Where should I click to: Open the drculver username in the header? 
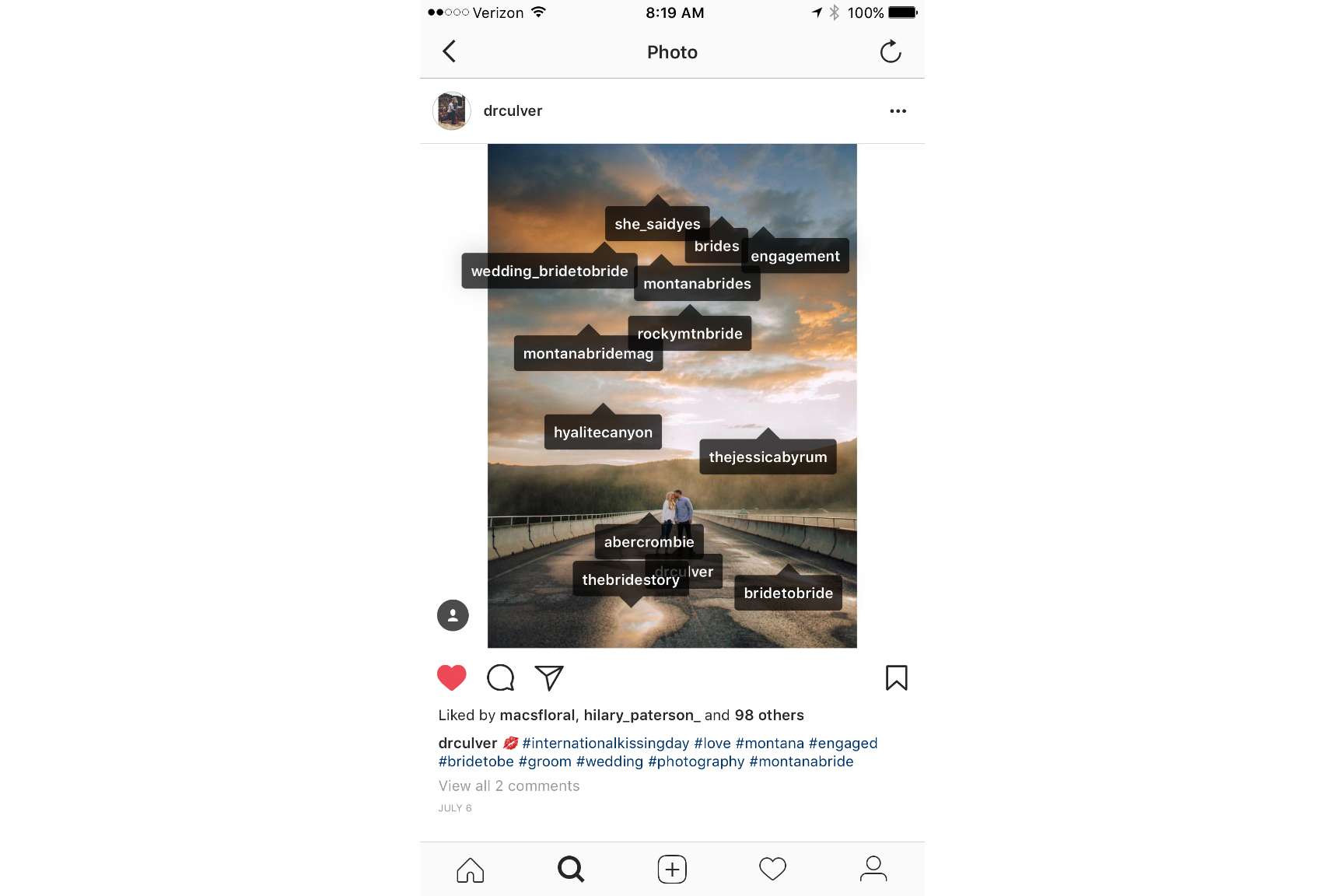point(513,111)
